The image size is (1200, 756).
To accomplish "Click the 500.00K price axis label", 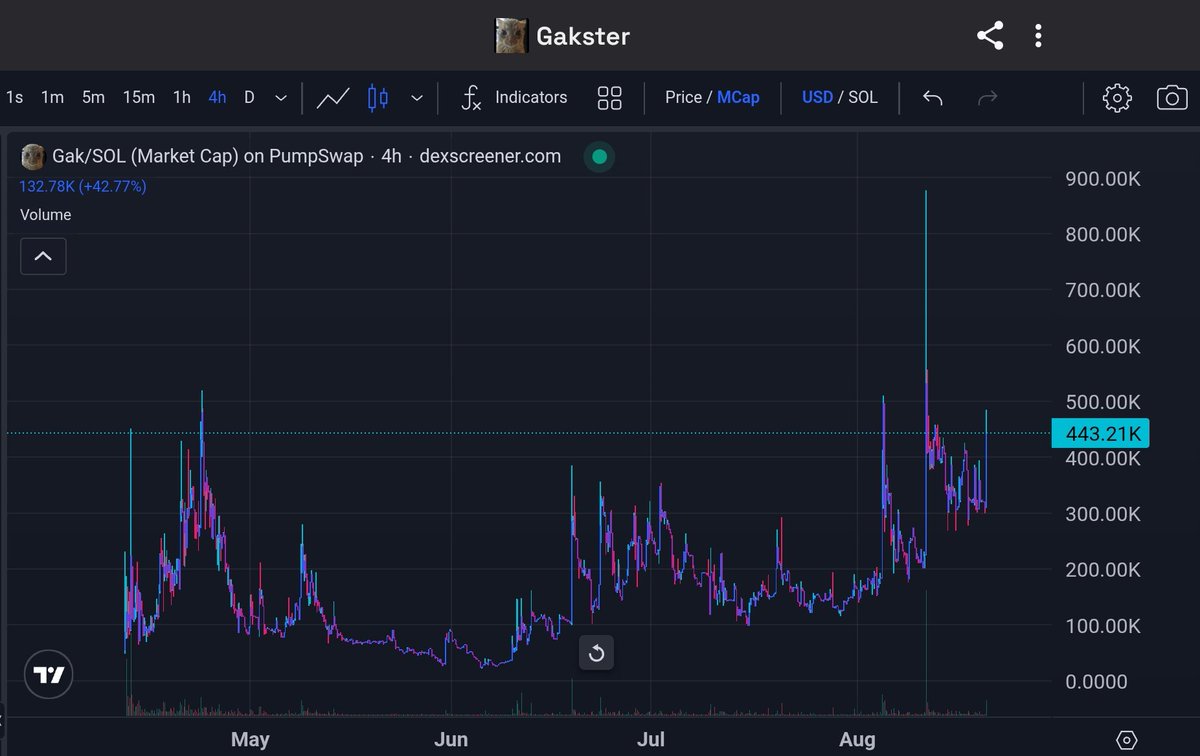I will [x=1105, y=402].
